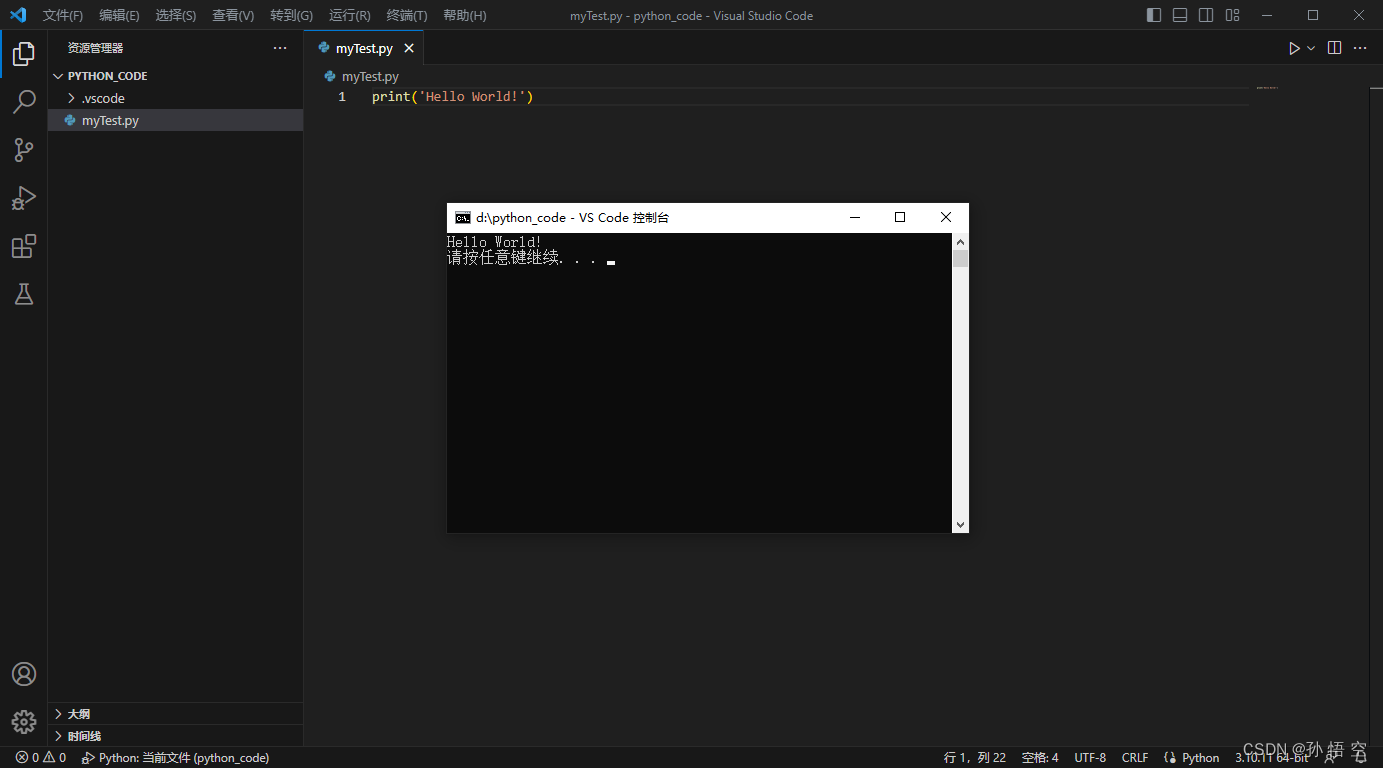Expand the 大纲 outline section
Image resolution: width=1383 pixels, height=768 pixels.
pyautogui.click(x=175, y=714)
